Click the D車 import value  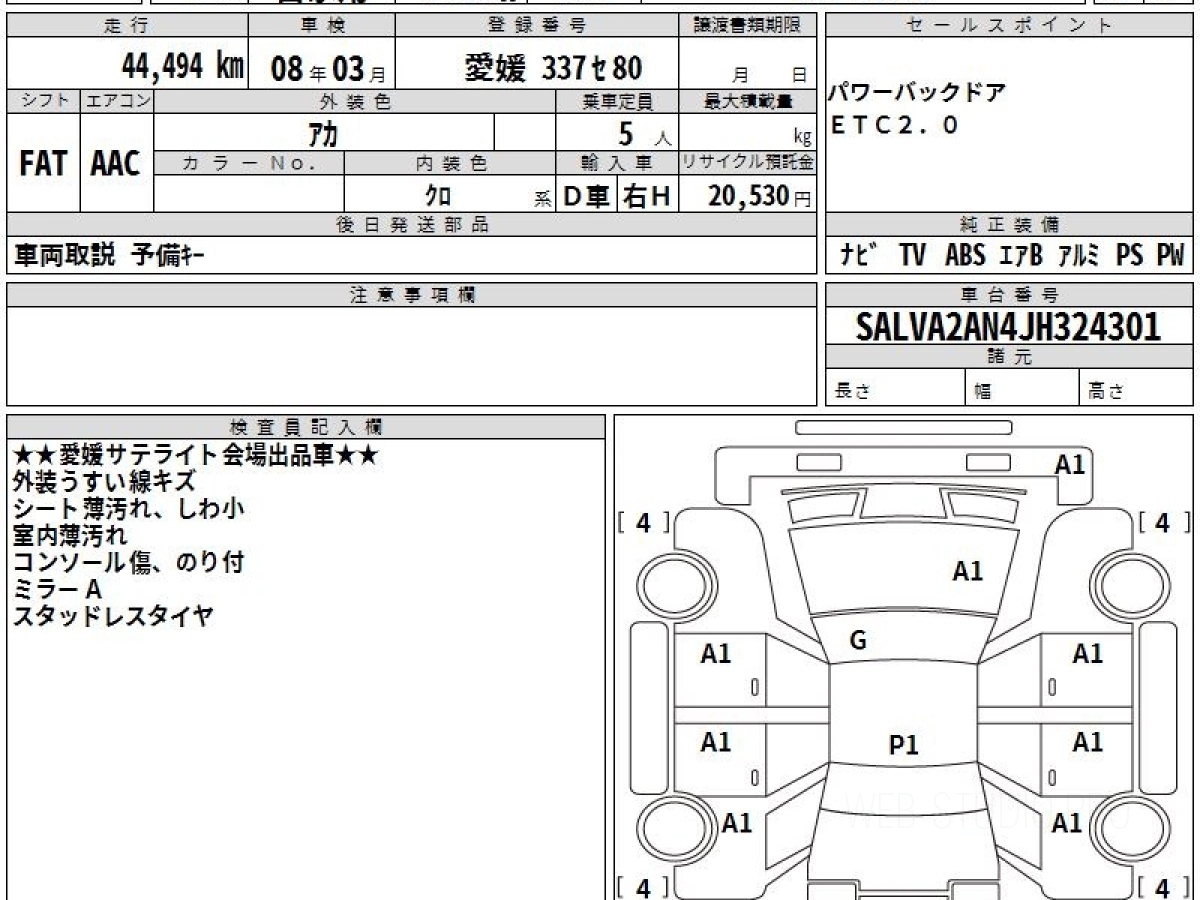click(x=586, y=196)
